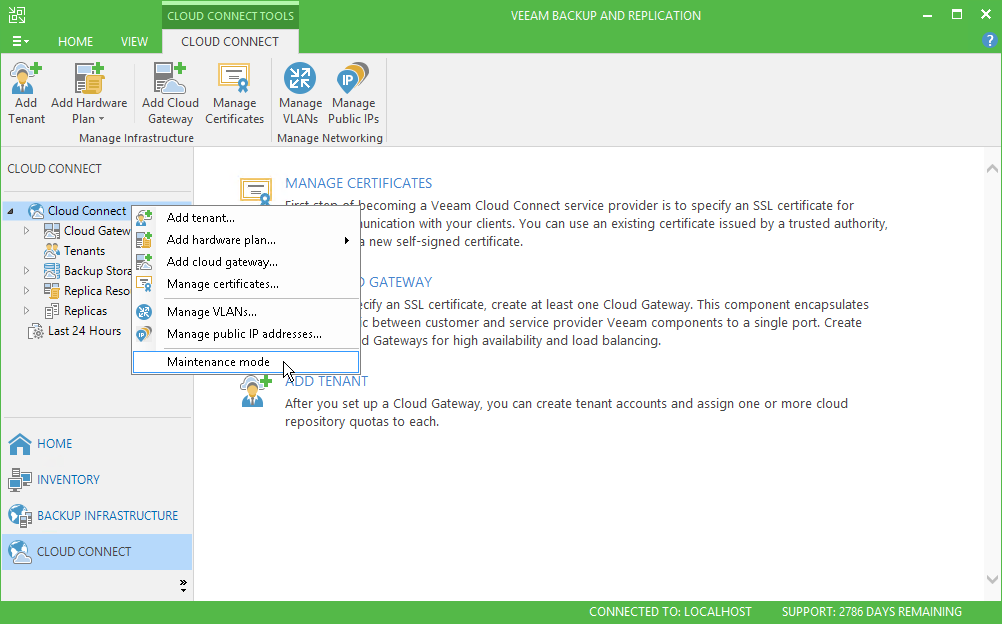Screen dimensions: 1002x624
Task: Open Add Hardware Plan ribbon button
Action: click(x=89, y=93)
